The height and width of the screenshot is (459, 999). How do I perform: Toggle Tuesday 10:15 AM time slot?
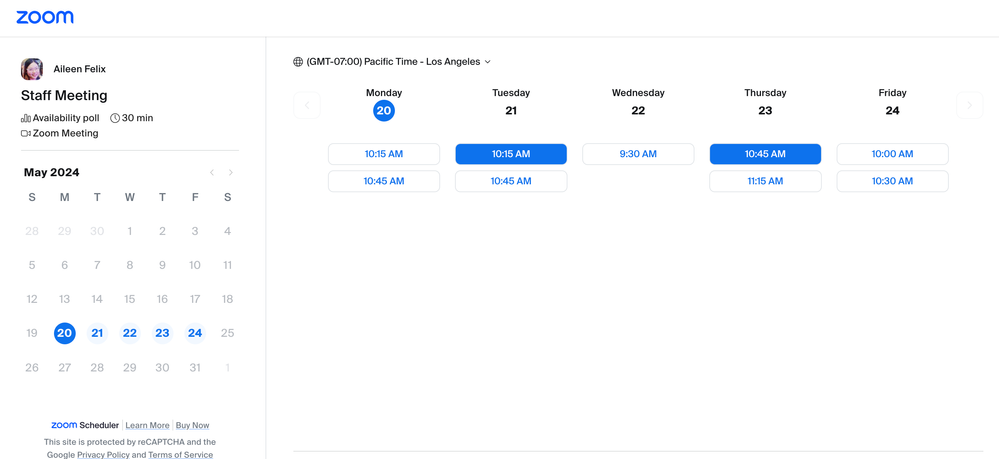point(511,154)
